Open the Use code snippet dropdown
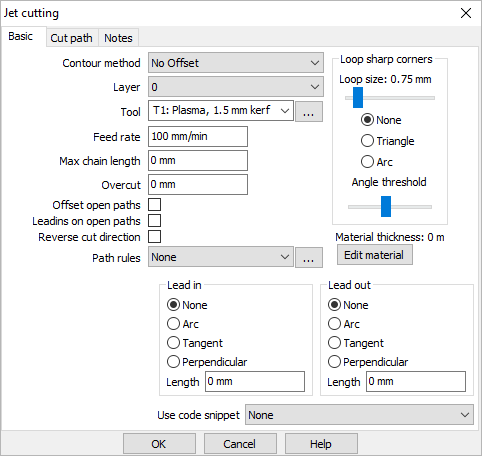482x456 pixels. pos(359,415)
